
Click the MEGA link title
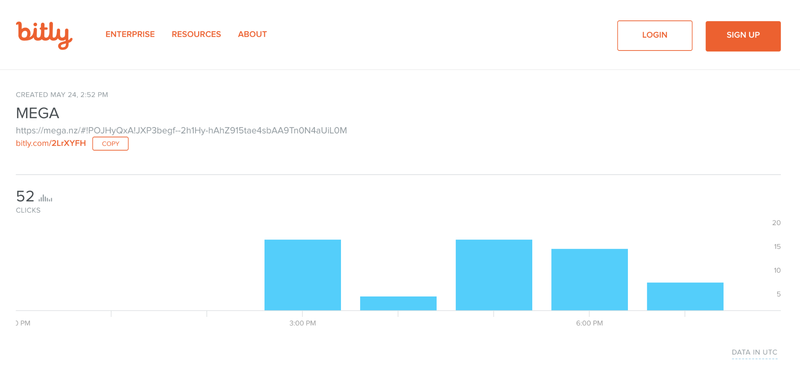[38, 113]
